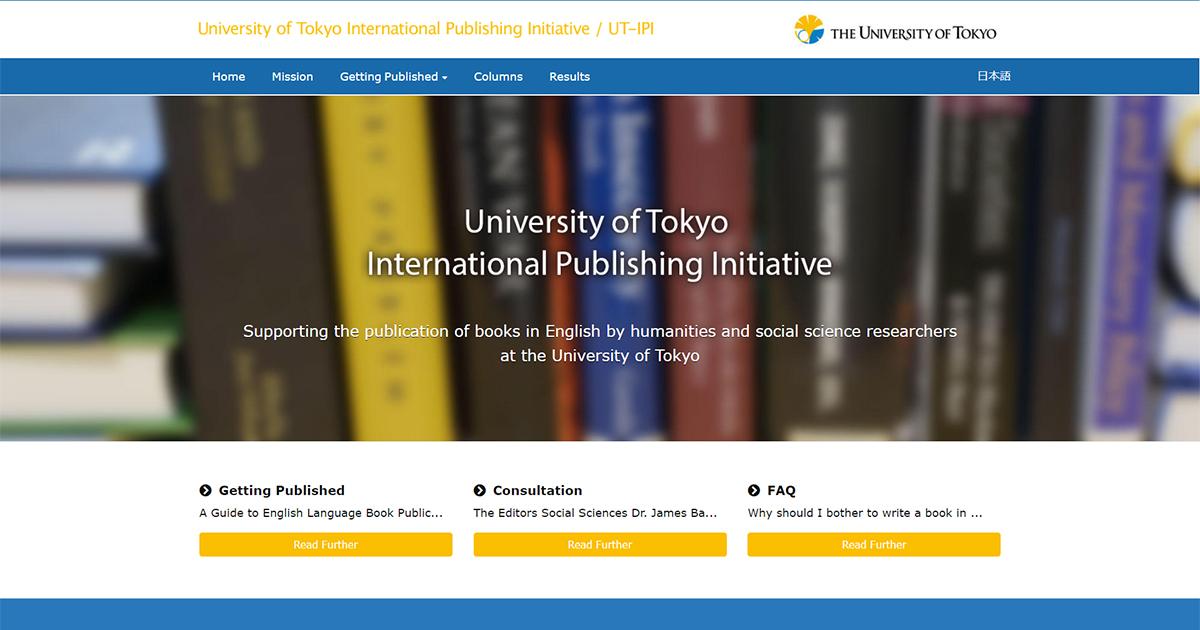This screenshot has height=630, width=1200.
Task: Select the Home menu item
Action: pos(228,76)
